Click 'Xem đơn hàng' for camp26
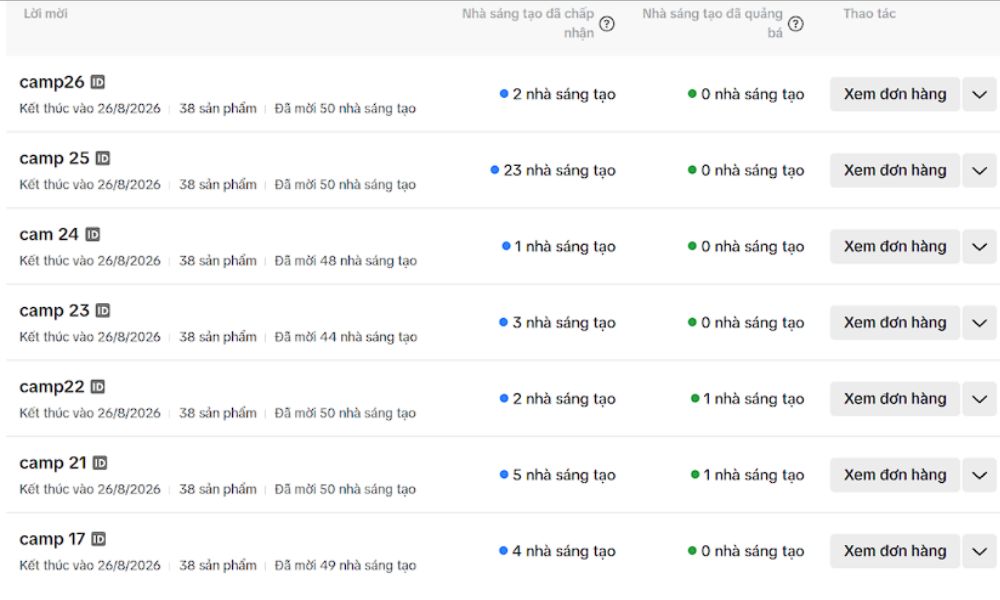Viewport: 1000px width, 600px height. [895, 94]
